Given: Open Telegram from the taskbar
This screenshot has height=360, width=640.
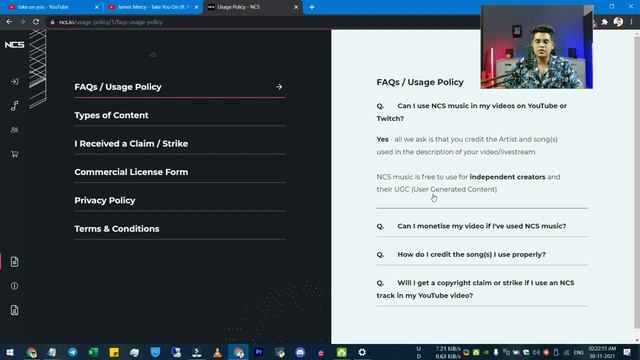Looking at the screenshot, I should 73,352.
